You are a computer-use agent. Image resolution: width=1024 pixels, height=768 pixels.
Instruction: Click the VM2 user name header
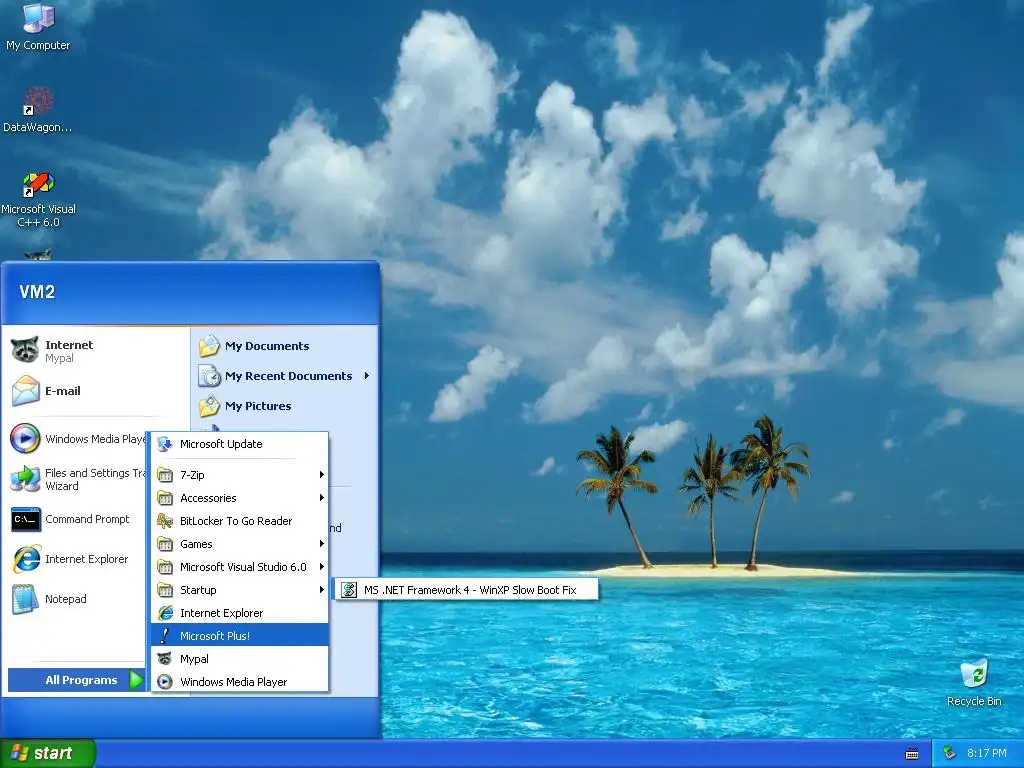[x=37, y=292]
